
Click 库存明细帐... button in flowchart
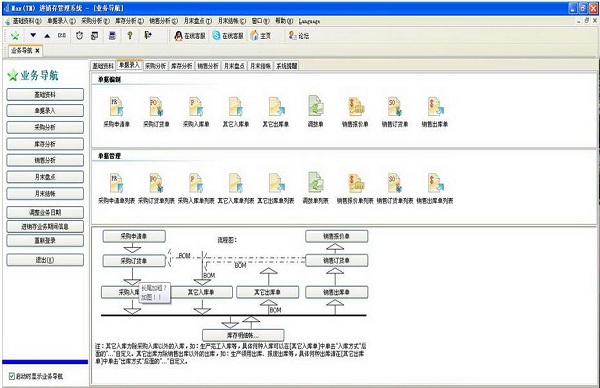[x=243, y=335]
